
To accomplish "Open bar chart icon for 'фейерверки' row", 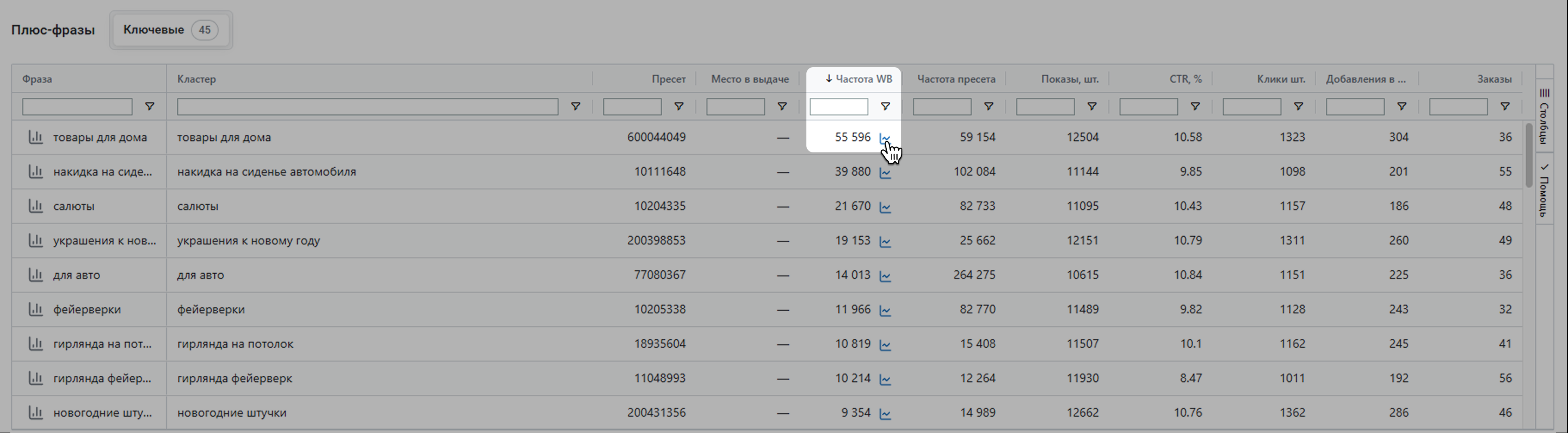I will (36, 309).
